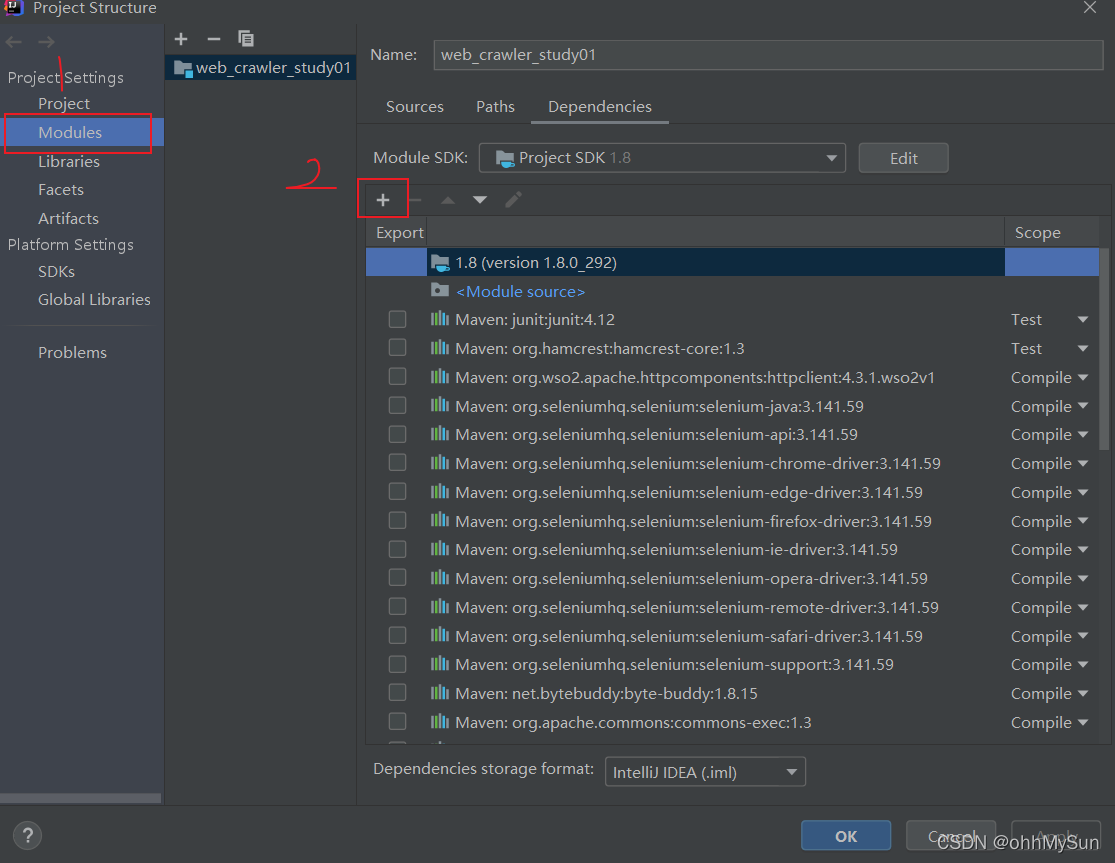Switch to the Sources tab
This screenshot has height=863, width=1115.
[x=415, y=107]
